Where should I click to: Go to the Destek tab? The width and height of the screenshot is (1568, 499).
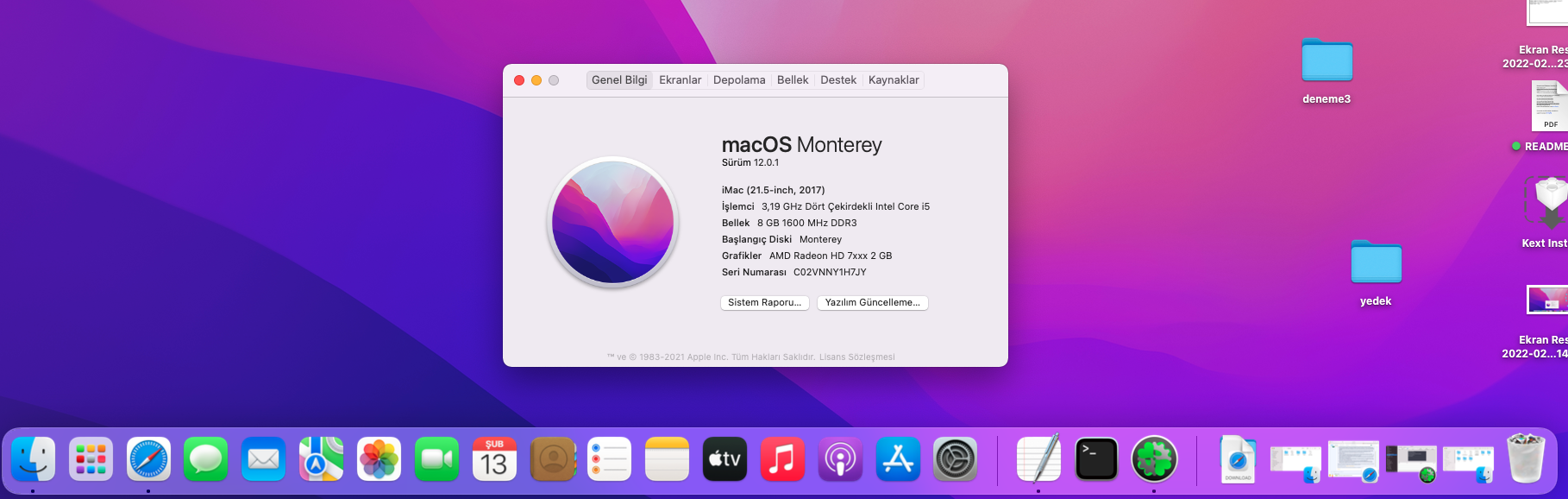click(x=838, y=79)
